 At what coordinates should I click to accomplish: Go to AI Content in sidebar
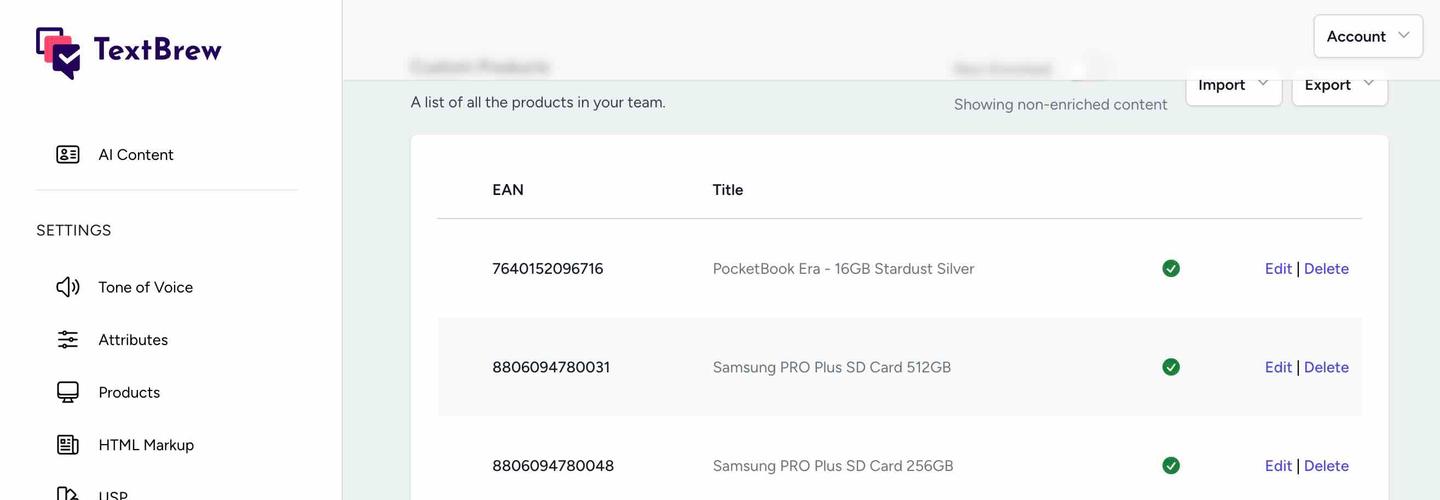(135, 155)
